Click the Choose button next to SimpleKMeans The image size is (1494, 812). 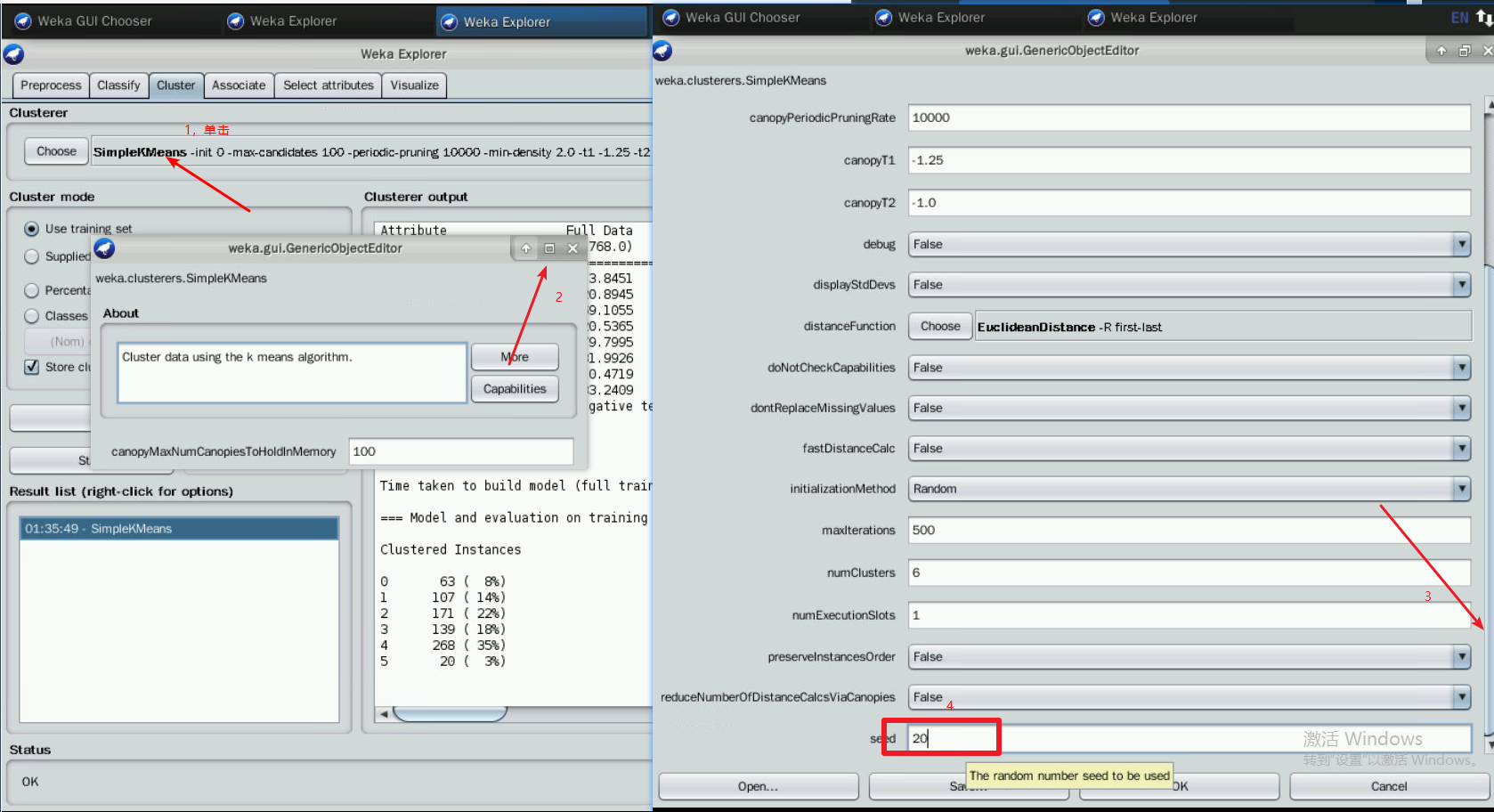56,151
